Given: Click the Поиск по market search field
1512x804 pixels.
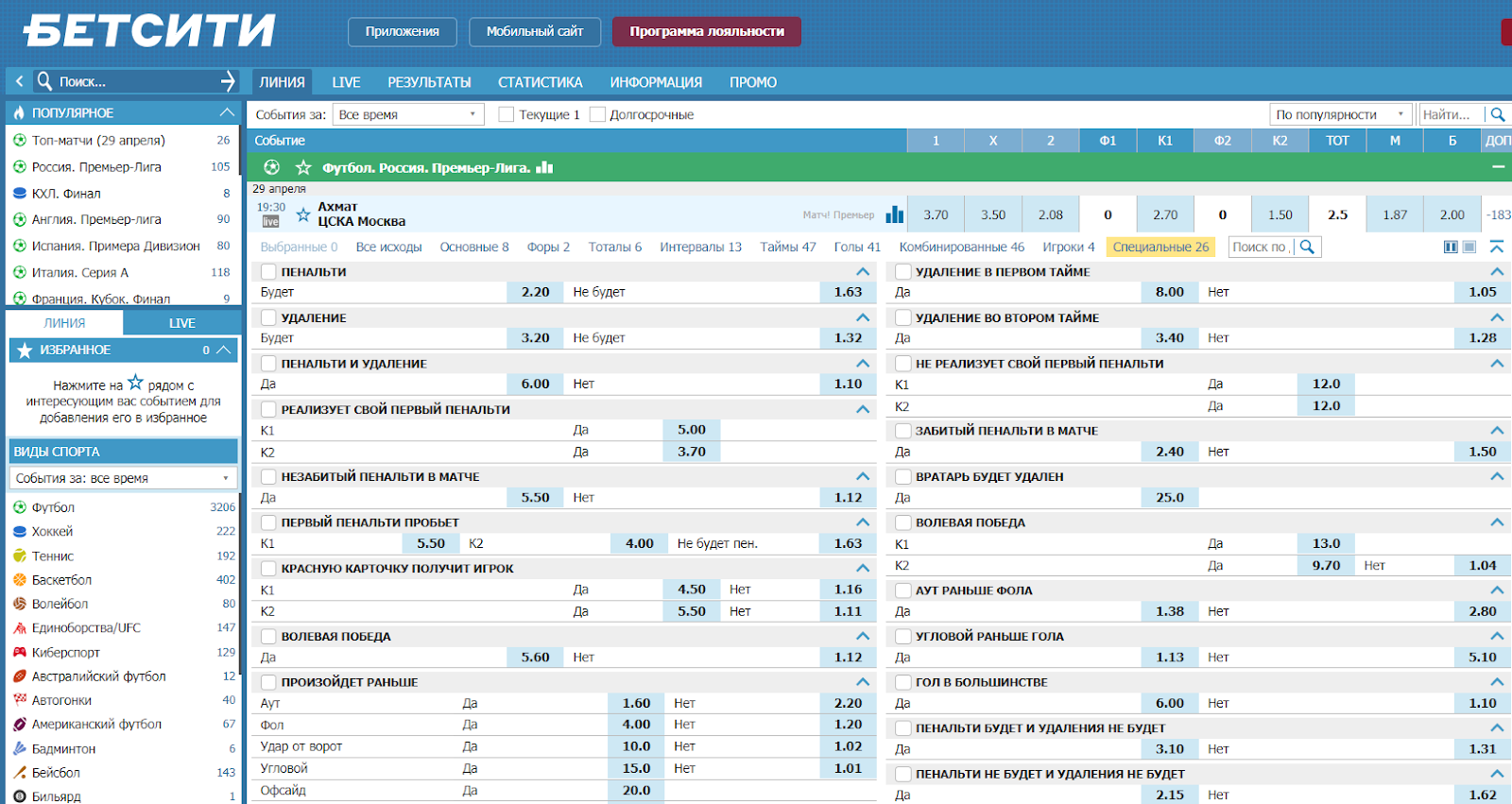Looking at the screenshot, I should click(1262, 247).
